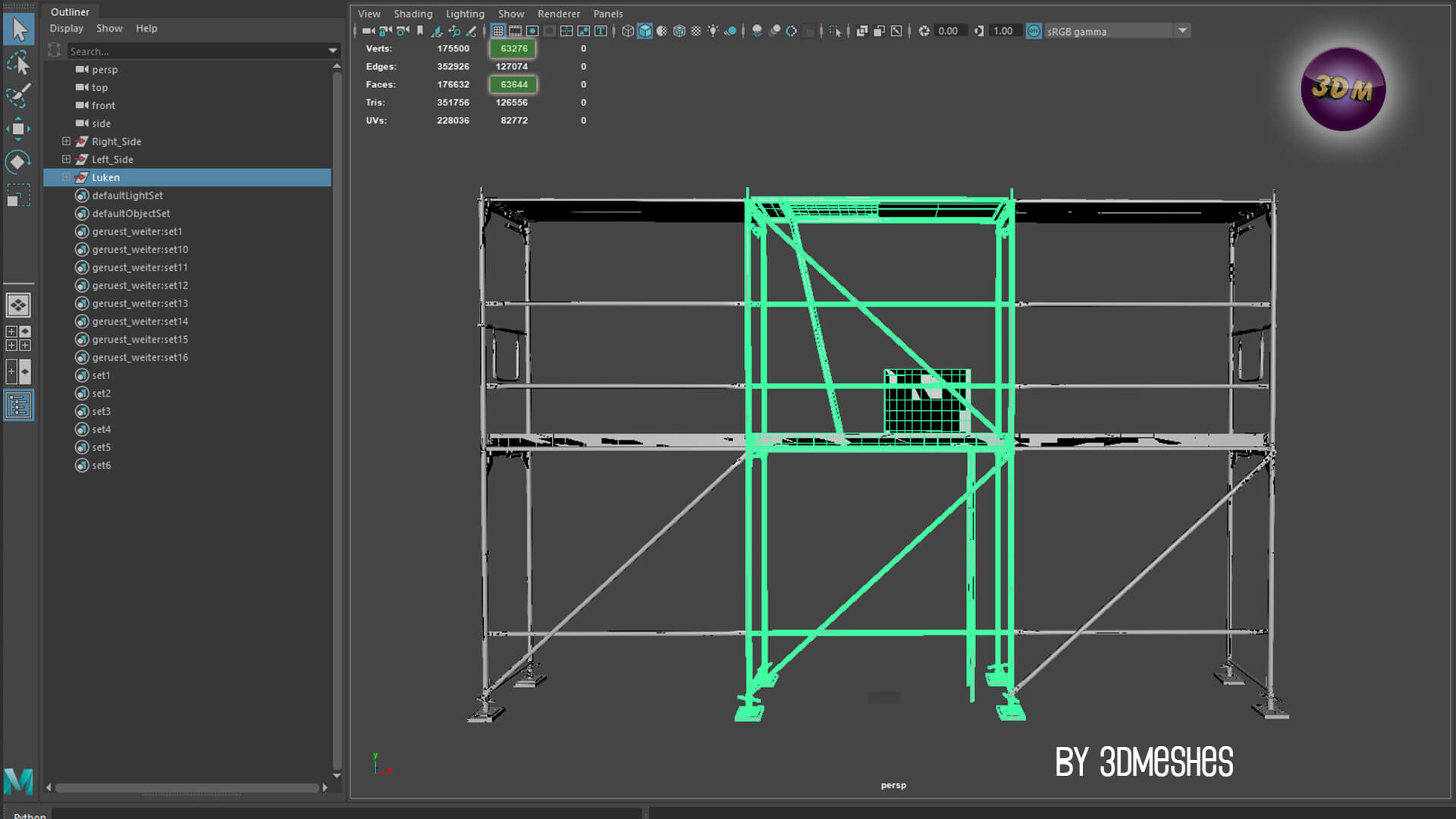Toggle Textured display mode
The height and width of the screenshot is (819, 1456).
coord(696,31)
